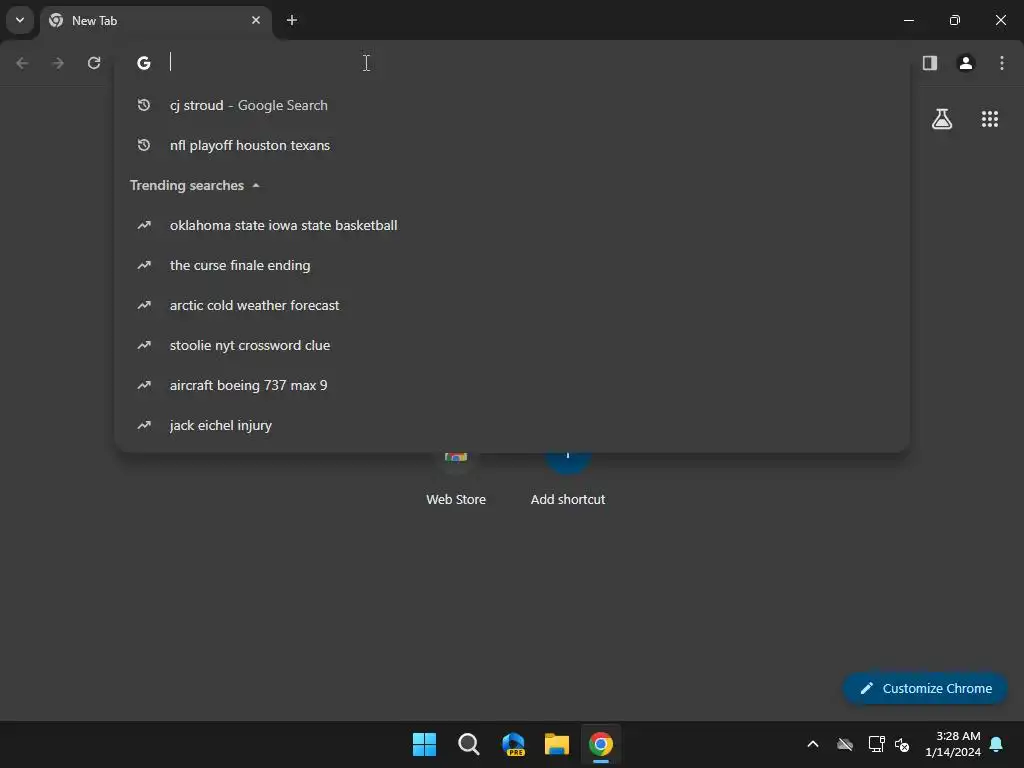
Task: Toggle the side panel icon
Action: point(930,63)
